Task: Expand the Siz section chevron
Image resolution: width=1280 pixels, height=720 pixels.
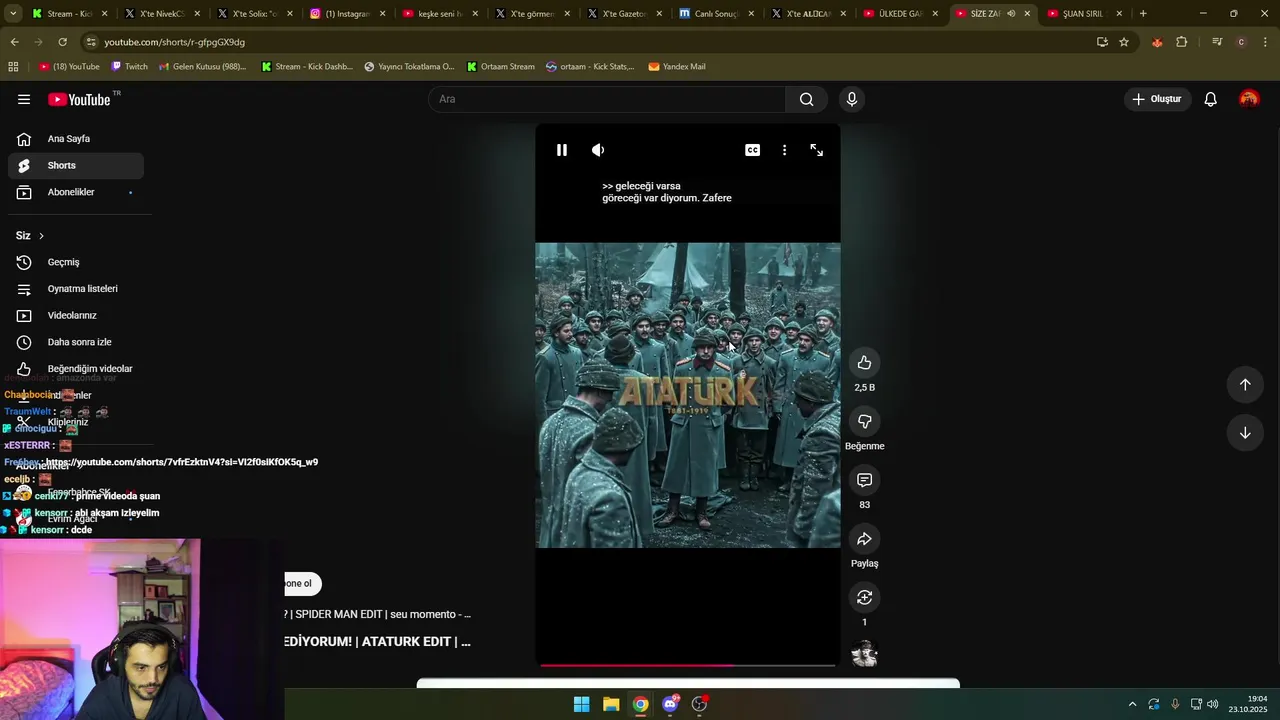Action: [x=41, y=236]
